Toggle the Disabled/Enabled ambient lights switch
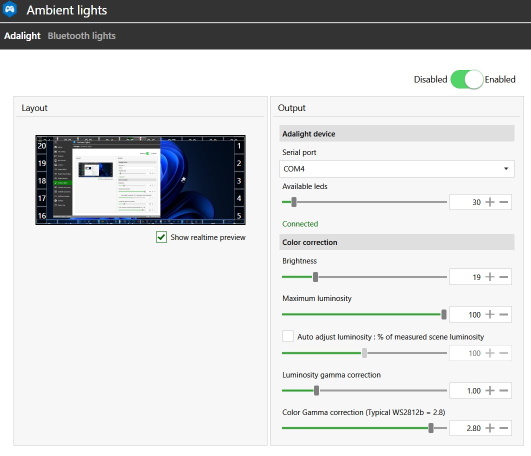 click(x=466, y=80)
